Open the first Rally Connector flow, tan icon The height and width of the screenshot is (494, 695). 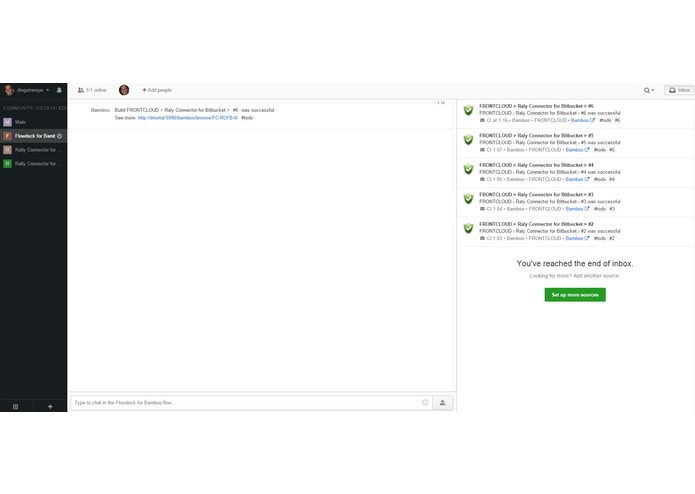[33, 150]
